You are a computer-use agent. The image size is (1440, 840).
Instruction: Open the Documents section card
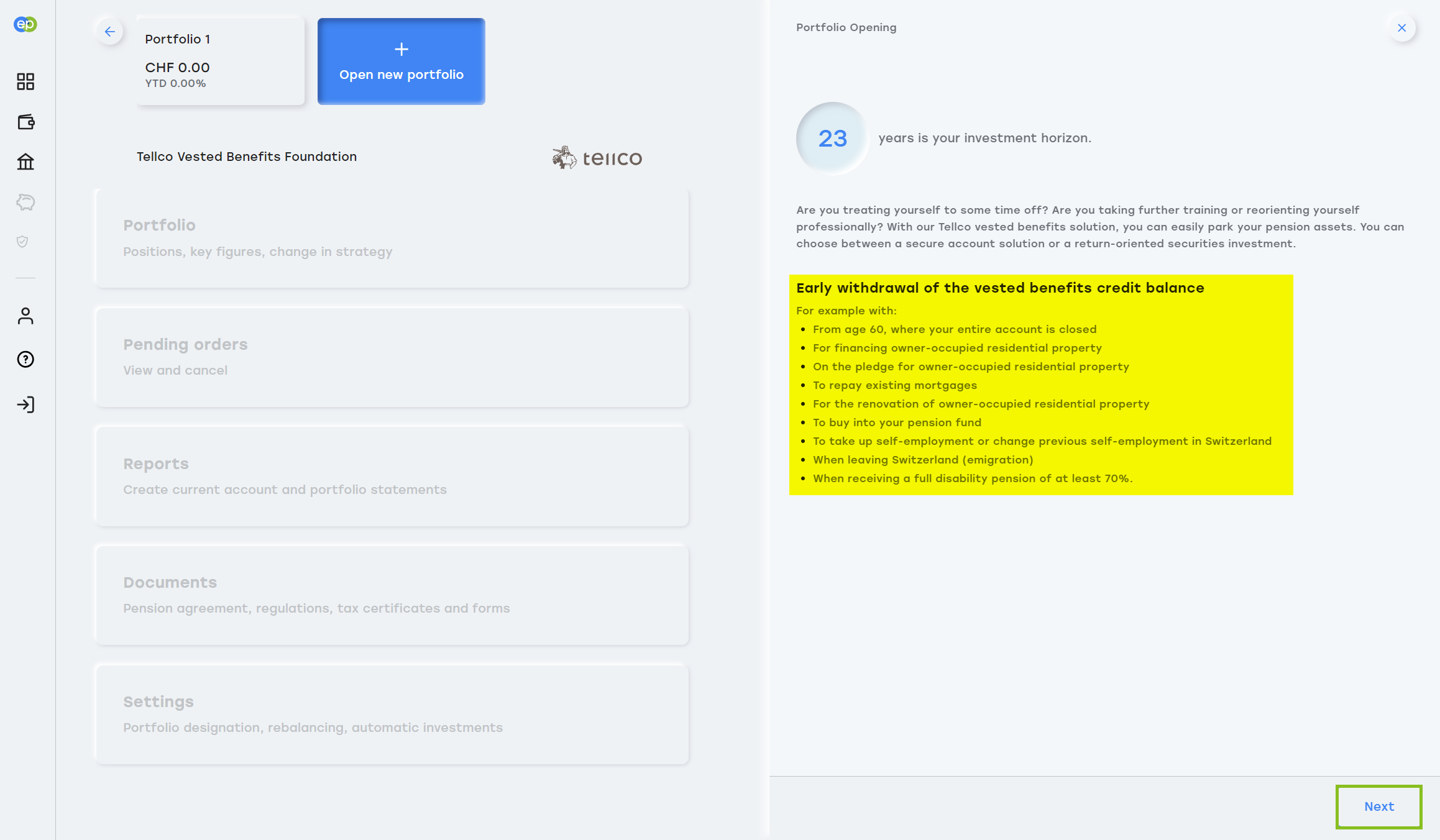(x=392, y=595)
